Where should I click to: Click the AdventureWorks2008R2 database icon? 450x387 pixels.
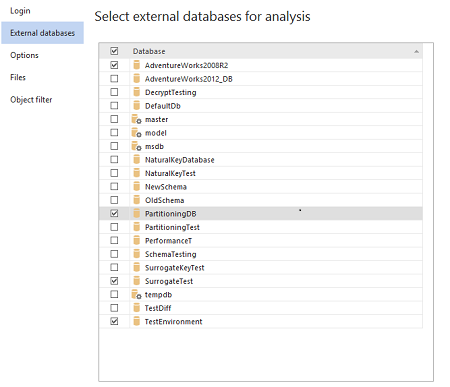[x=136, y=65]
